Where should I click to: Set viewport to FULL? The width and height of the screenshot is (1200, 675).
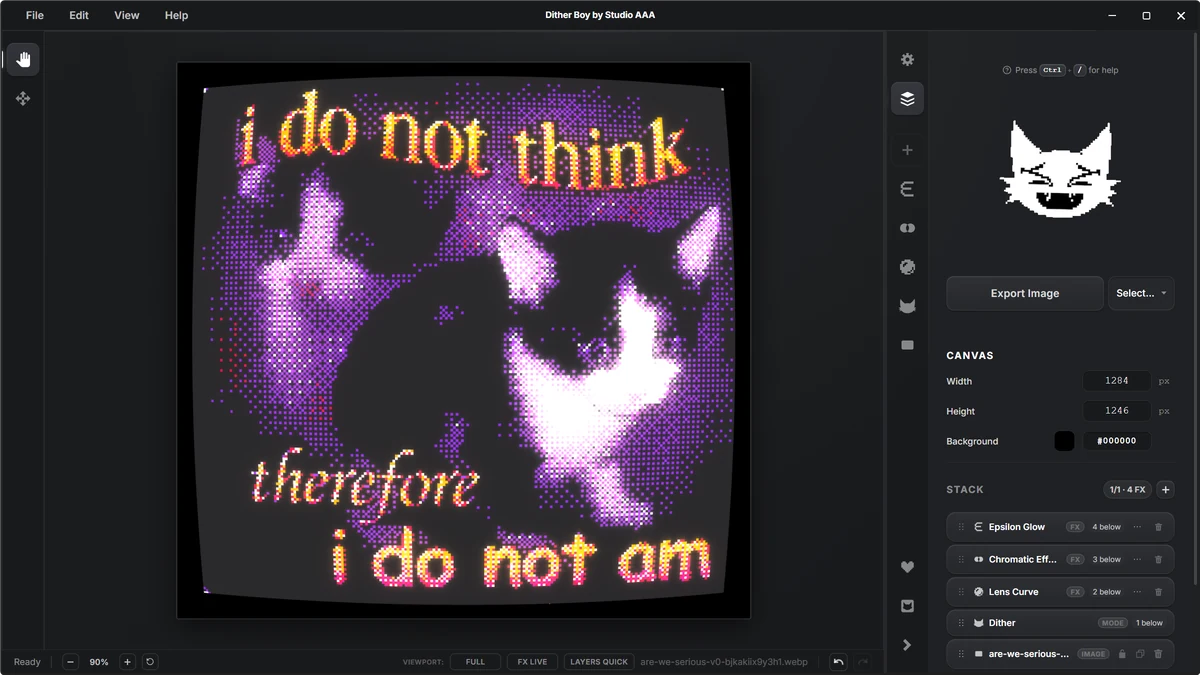475,662
